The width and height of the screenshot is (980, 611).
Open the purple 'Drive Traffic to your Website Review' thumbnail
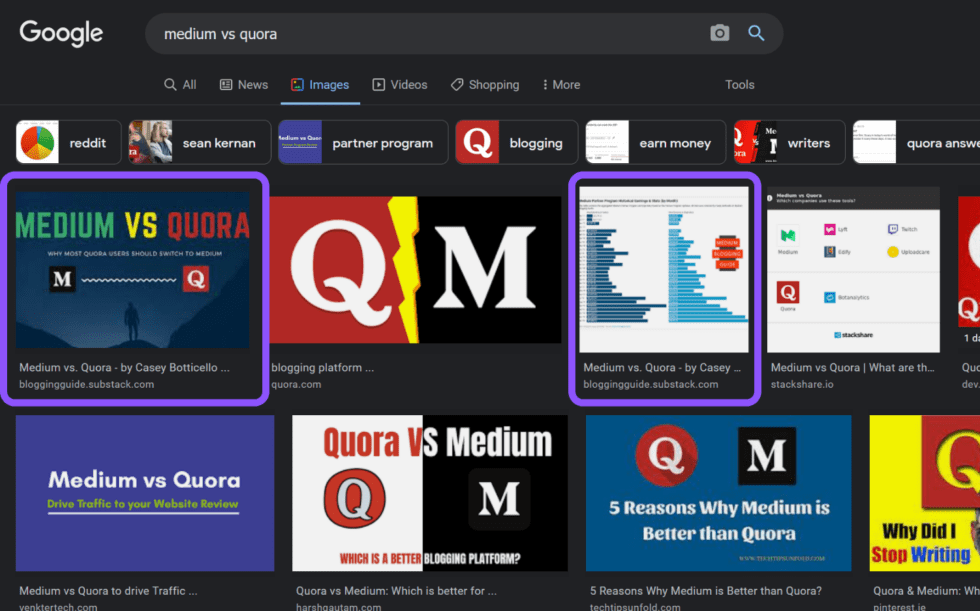(145, 493)
